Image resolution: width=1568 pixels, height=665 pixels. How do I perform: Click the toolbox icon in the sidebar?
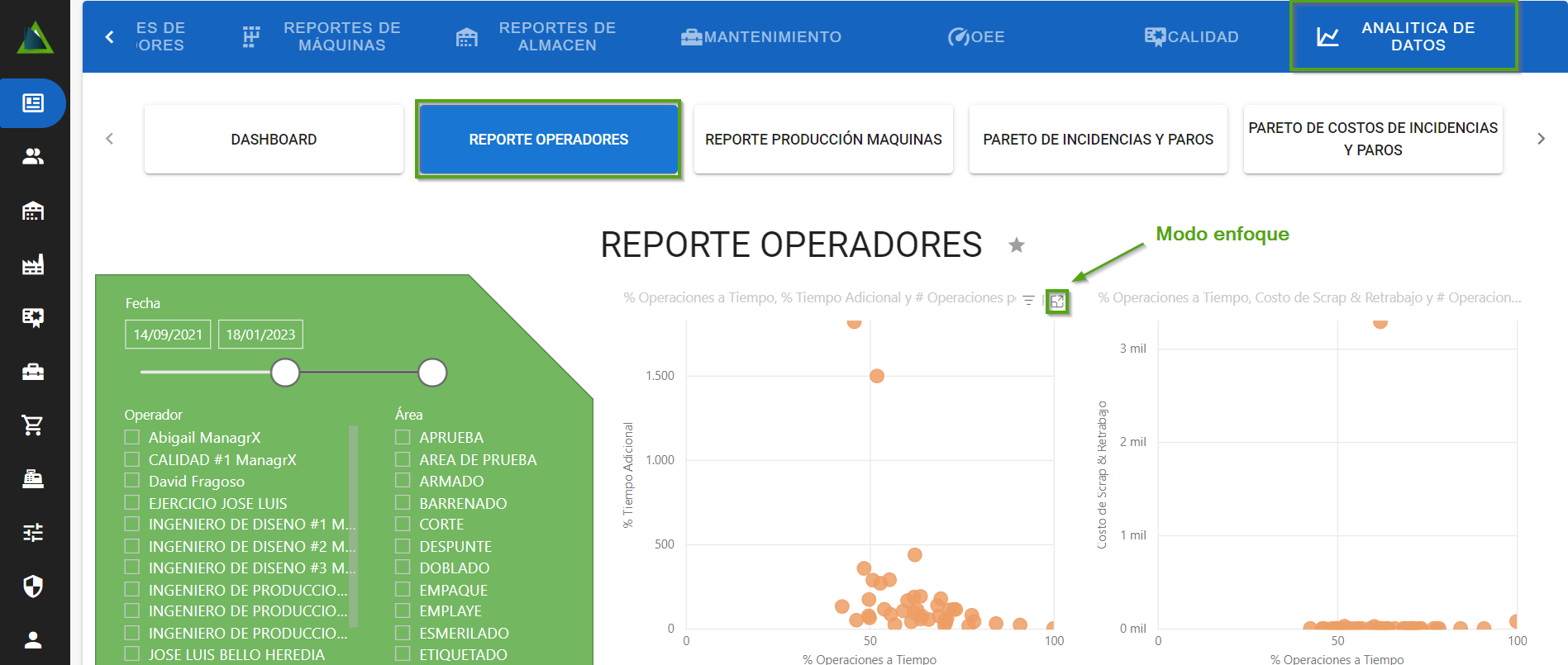click(x=33, y=372)
